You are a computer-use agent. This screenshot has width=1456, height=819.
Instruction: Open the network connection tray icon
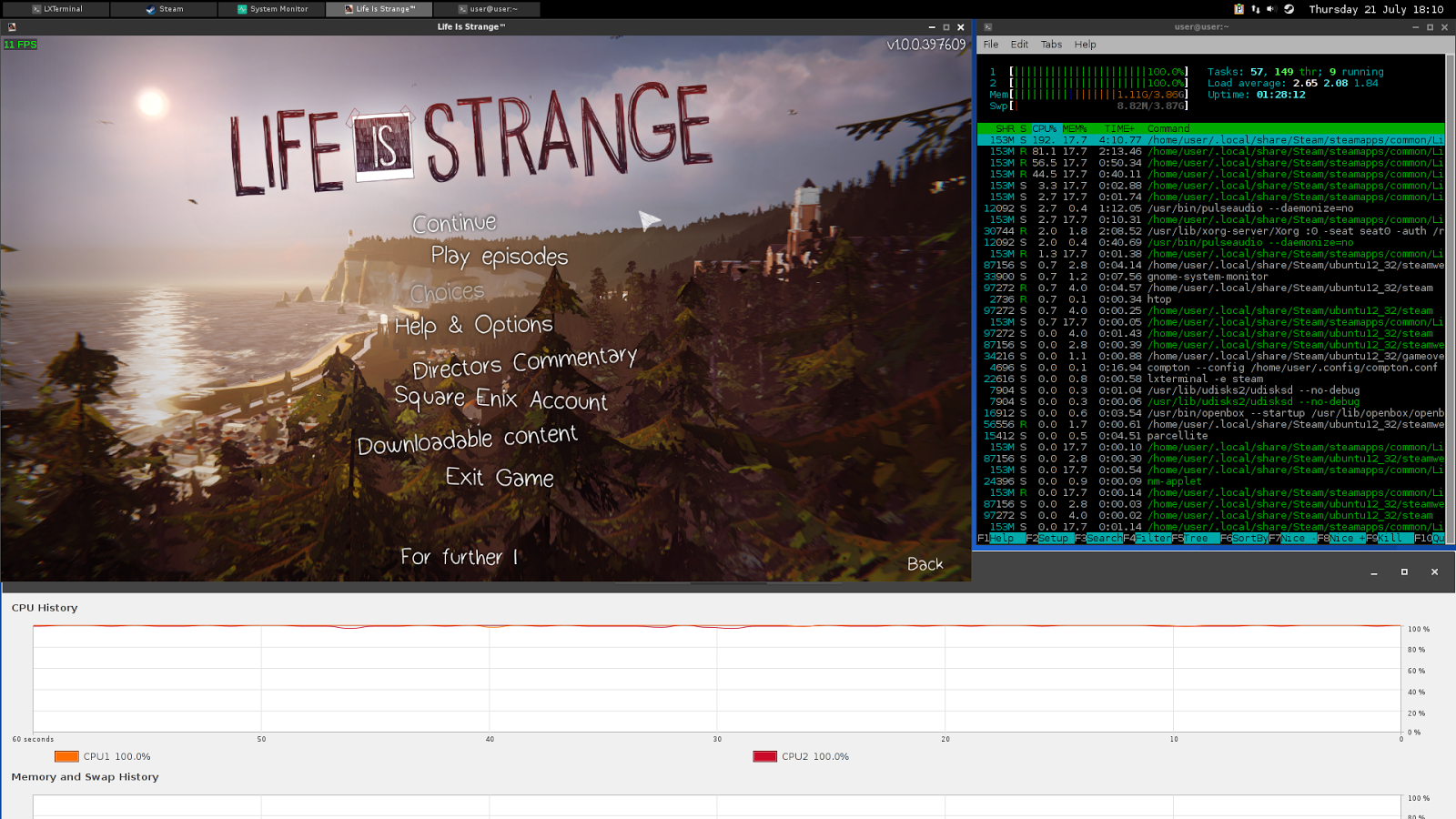(x=1256, y=9)
